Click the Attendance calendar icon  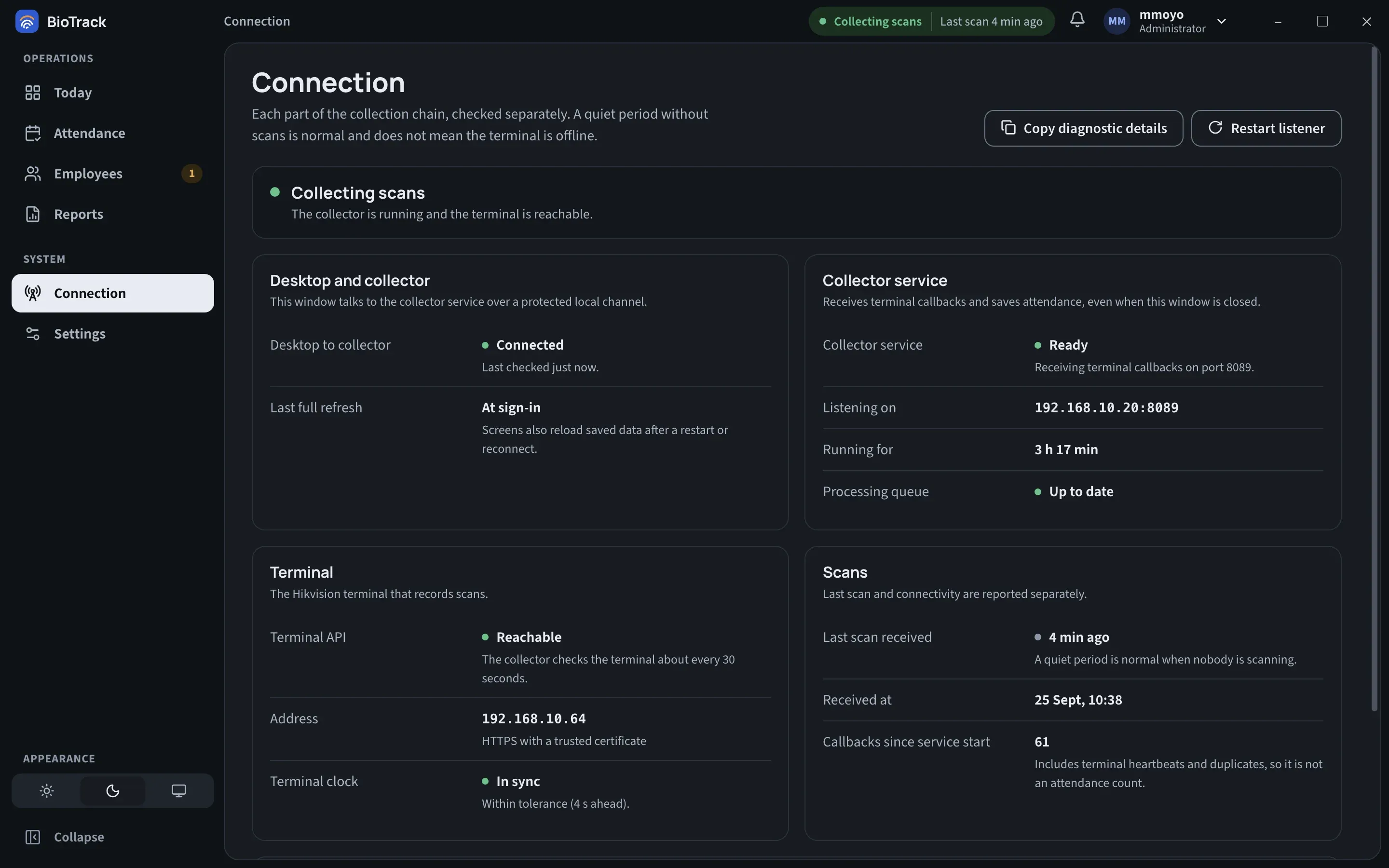point(33,133)
